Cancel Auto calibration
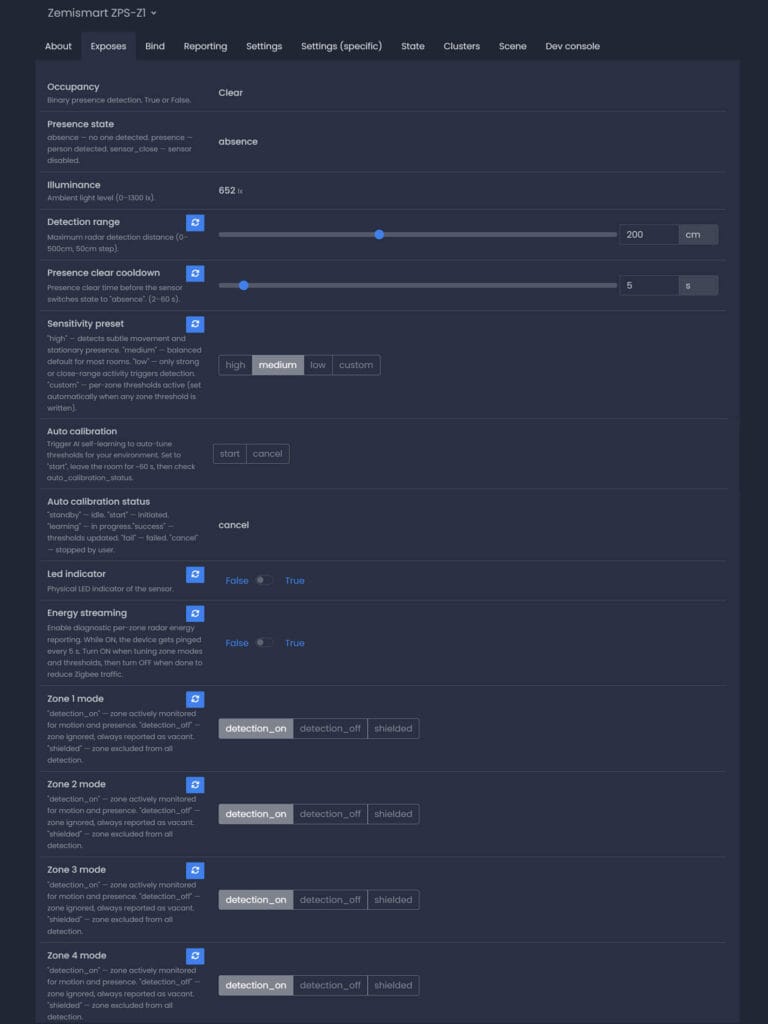The image size is (768, 1024). click(x=267, y=454)
